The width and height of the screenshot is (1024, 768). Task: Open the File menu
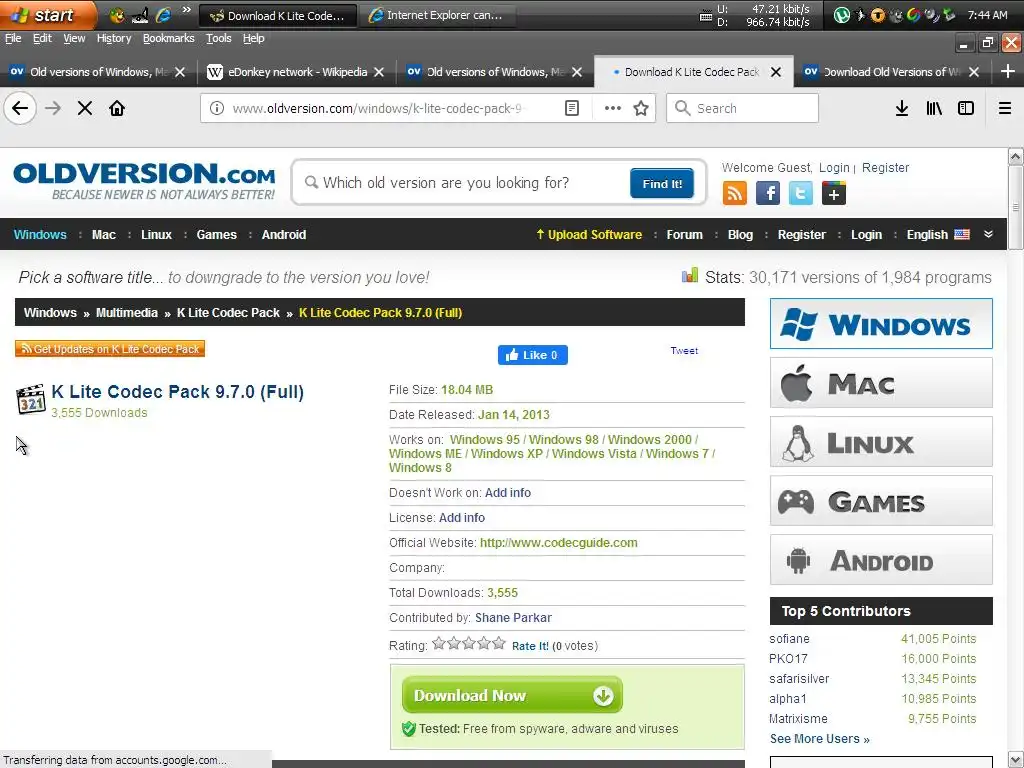pos(13,38)
